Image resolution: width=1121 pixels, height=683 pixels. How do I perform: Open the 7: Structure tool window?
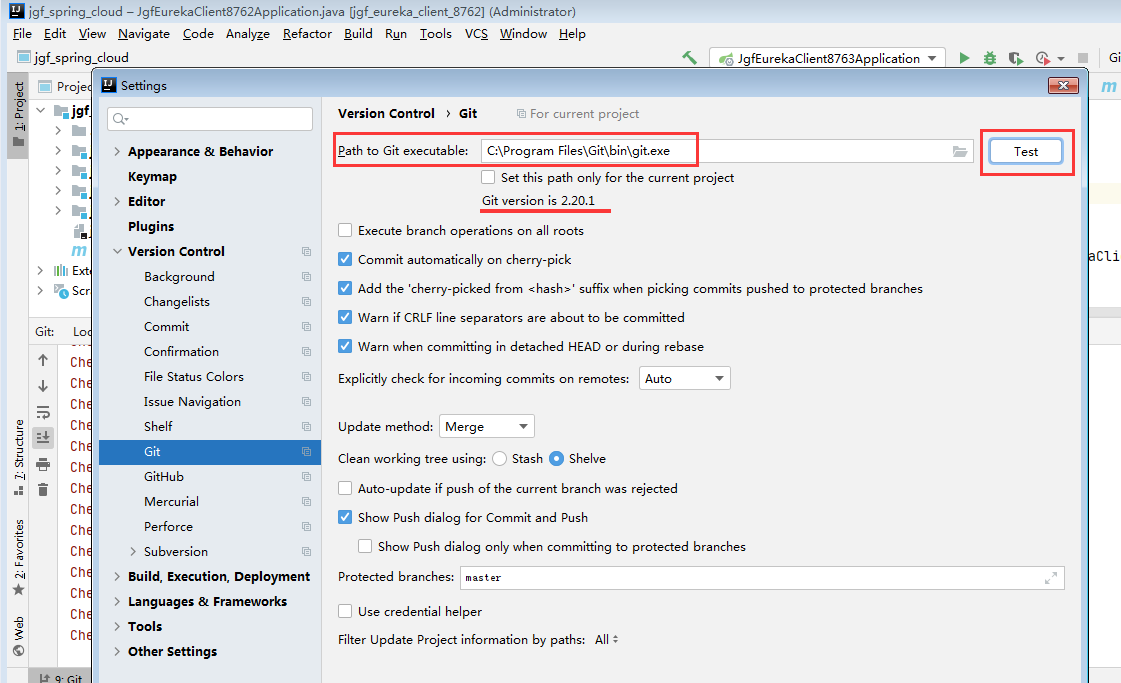click(19, 458)
